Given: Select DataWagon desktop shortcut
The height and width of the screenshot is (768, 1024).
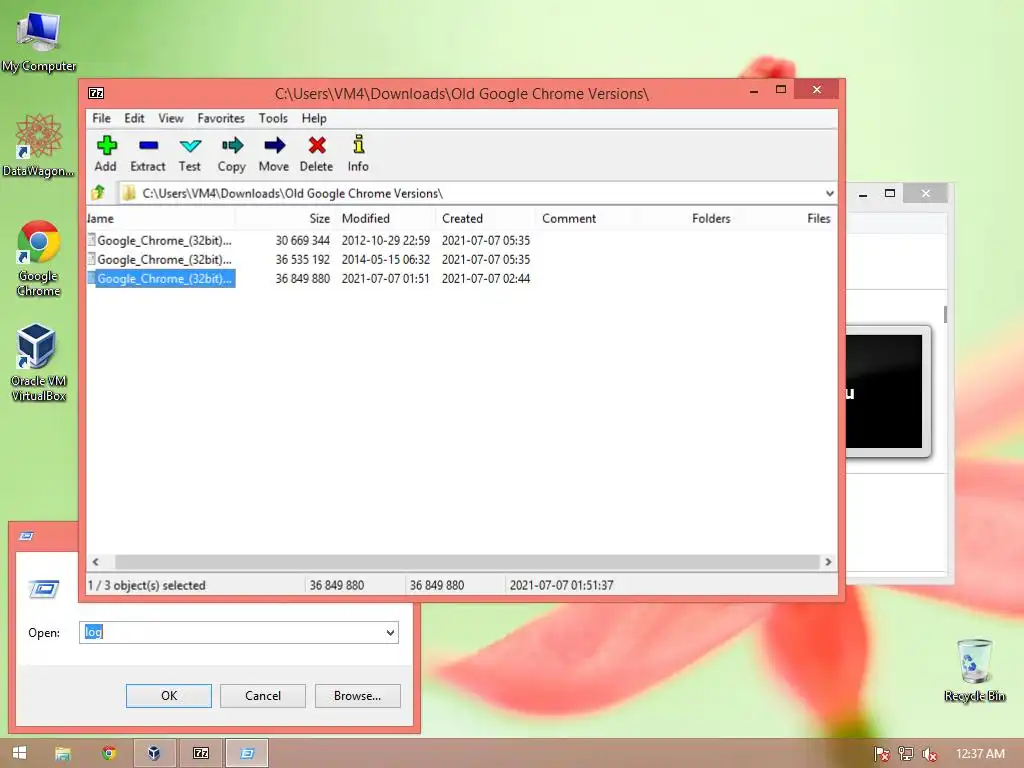Looking at the screenshot, I should tap(39, 145).
